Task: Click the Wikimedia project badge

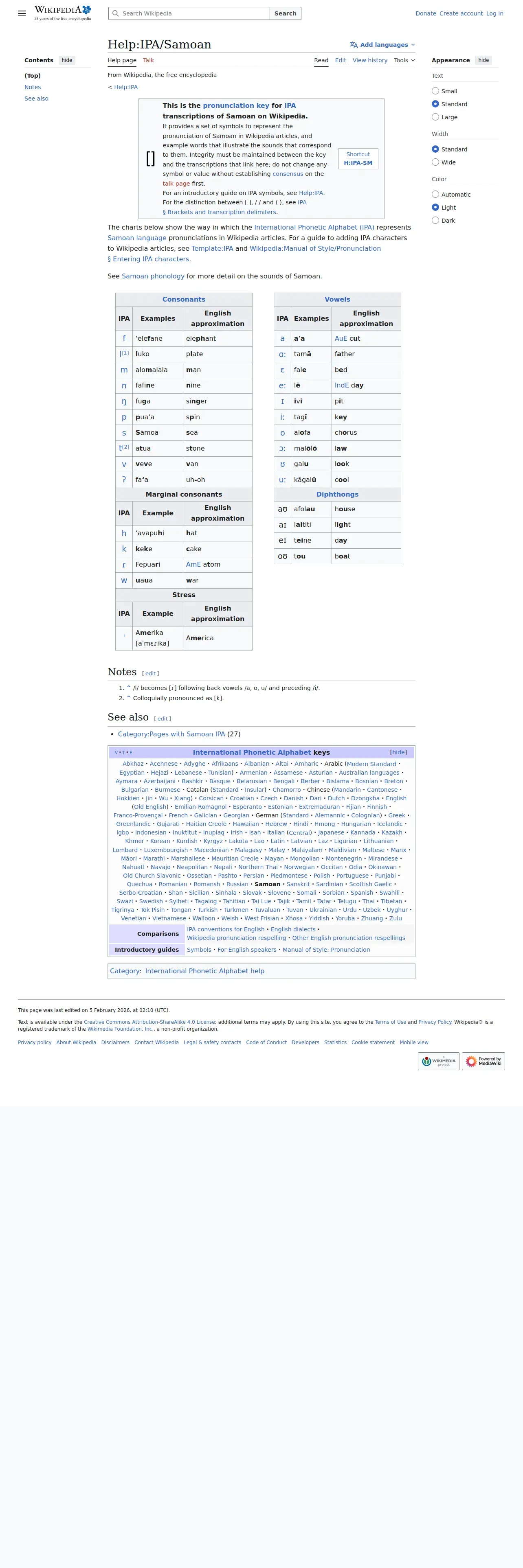Action: (x=438, y=1061)
